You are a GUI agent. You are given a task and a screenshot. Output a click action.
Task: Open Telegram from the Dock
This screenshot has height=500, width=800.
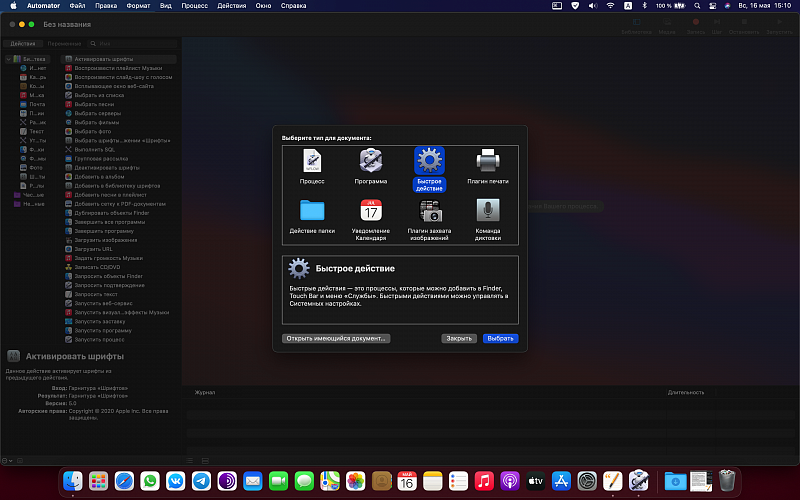[x=199, y=481]
